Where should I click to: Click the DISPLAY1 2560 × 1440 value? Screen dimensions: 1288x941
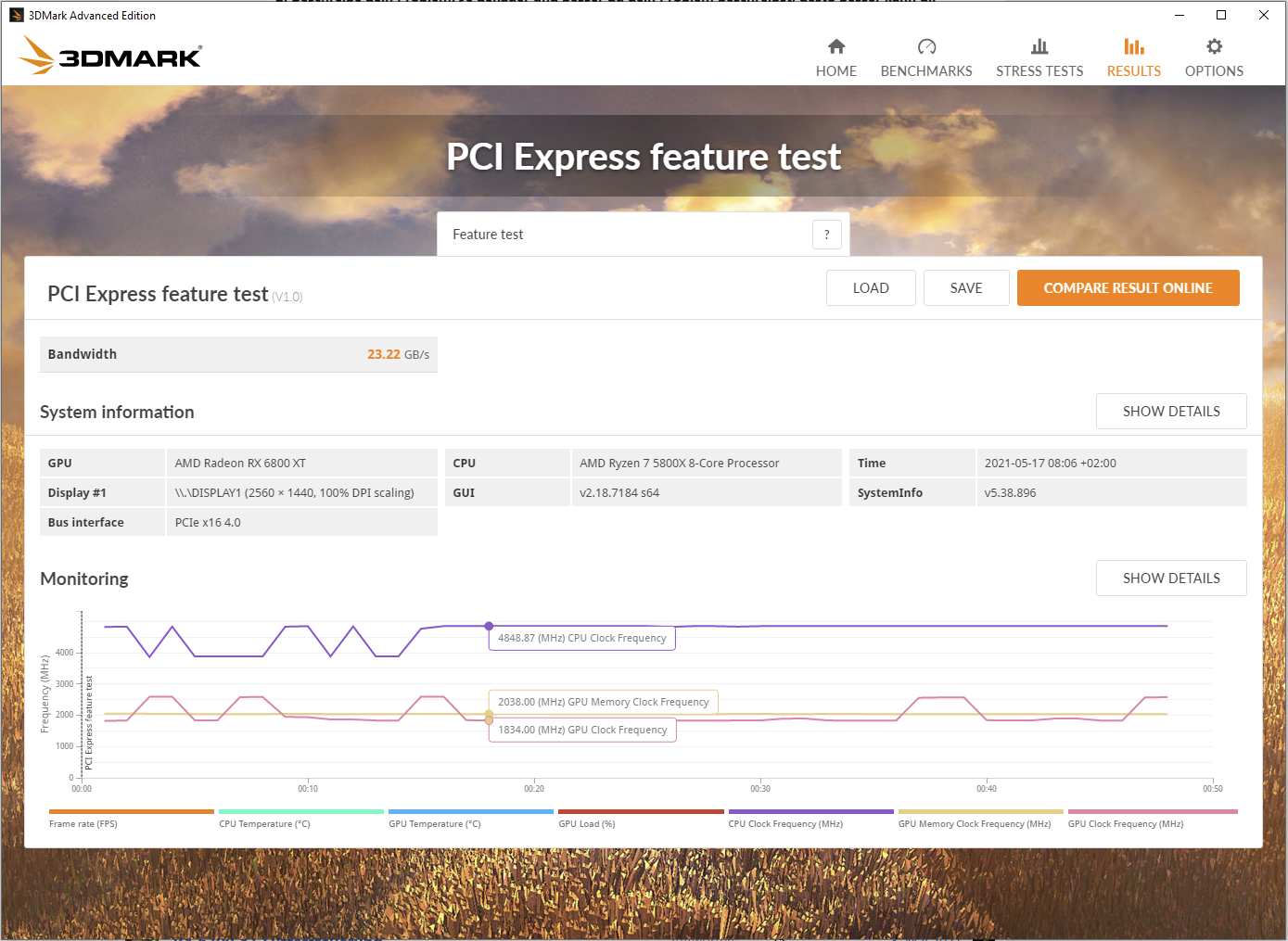[x=301, y=493]
